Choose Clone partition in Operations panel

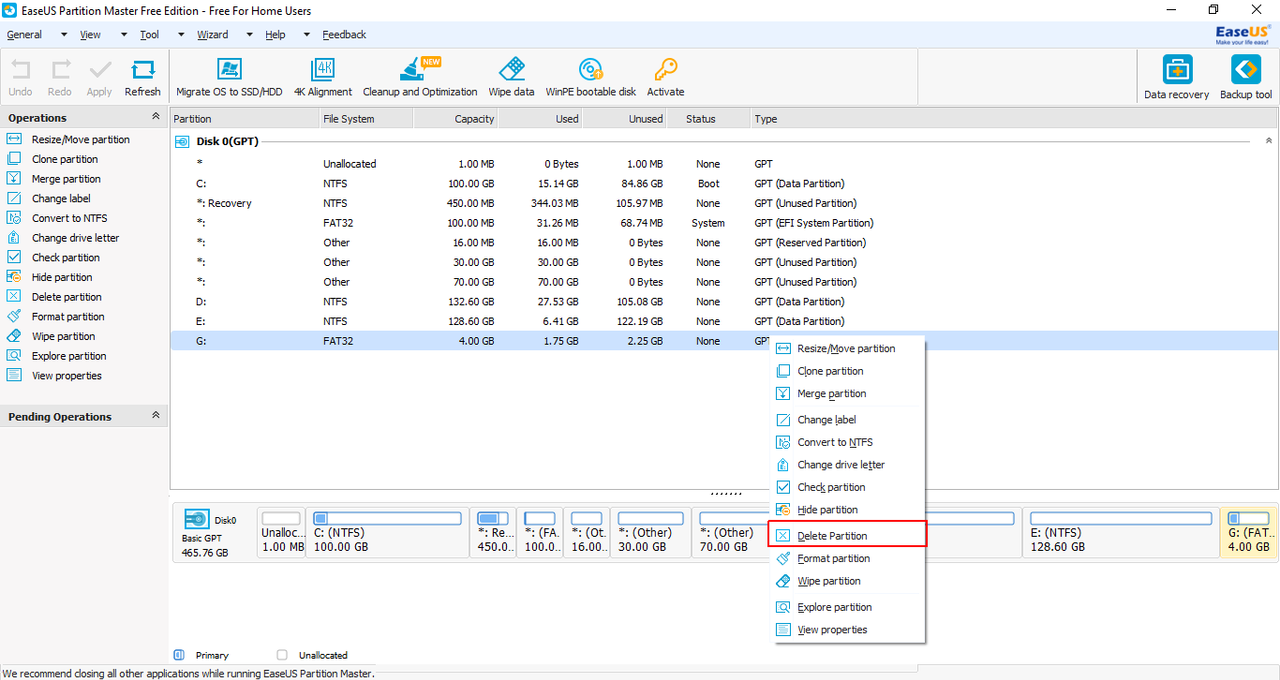pos(52,159)
